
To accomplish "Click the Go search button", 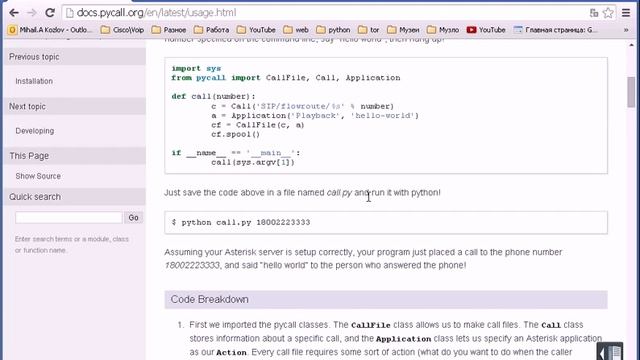I will pos(133,218).
